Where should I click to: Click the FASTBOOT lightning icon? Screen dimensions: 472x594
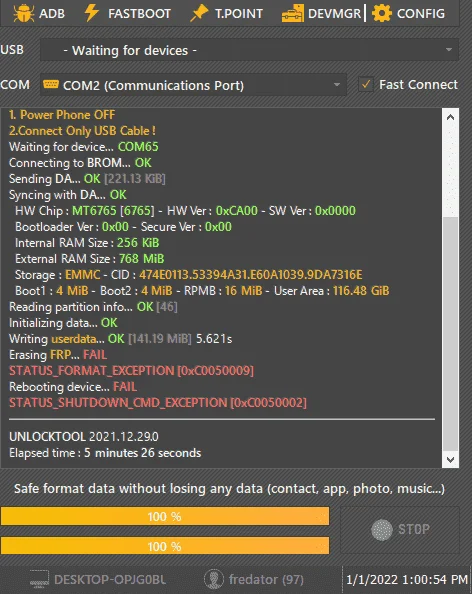point(91,13)
